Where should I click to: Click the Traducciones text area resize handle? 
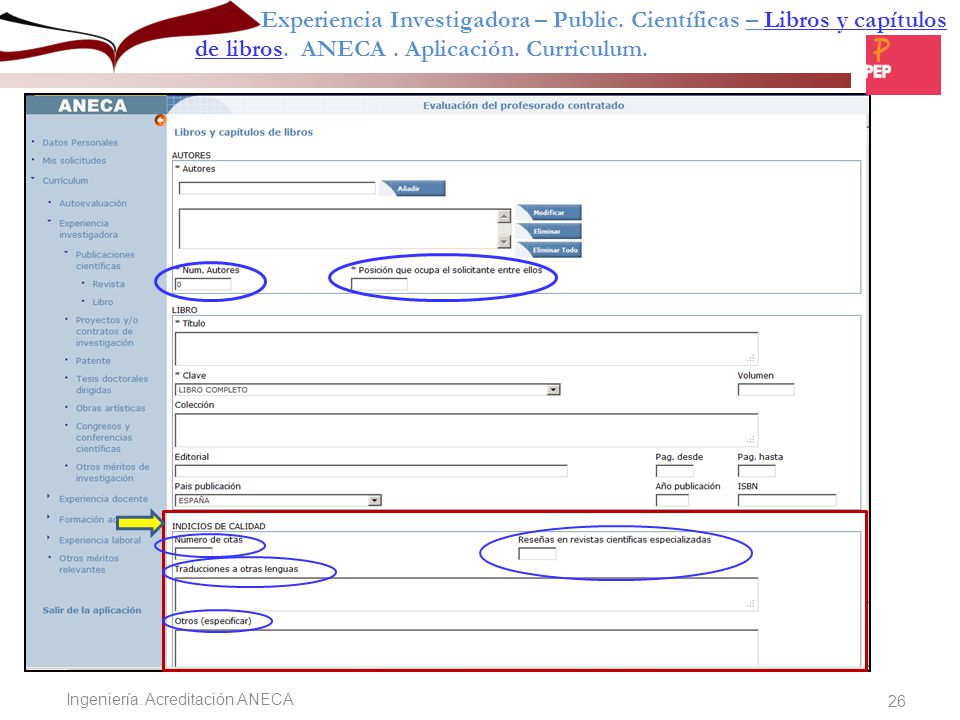751,604
